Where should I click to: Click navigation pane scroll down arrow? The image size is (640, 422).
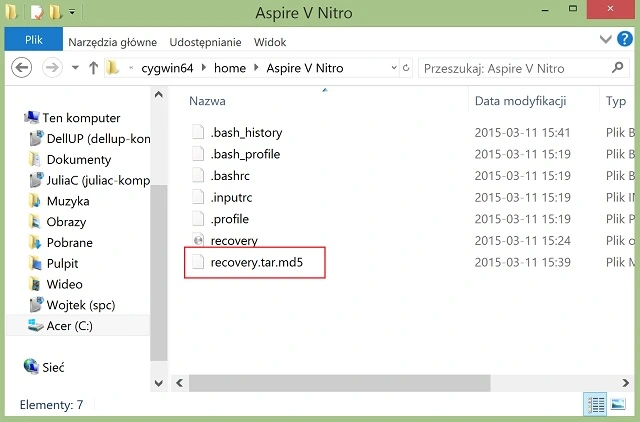[159, 383]
